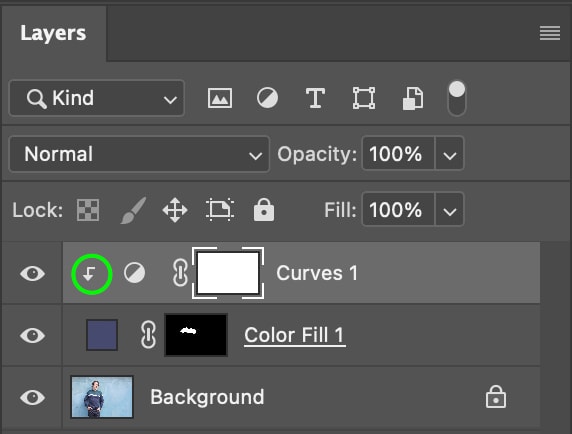This screenshot has width=572, height=434.
Task: Lock image pixels brush icon
Action: [134, 210]
